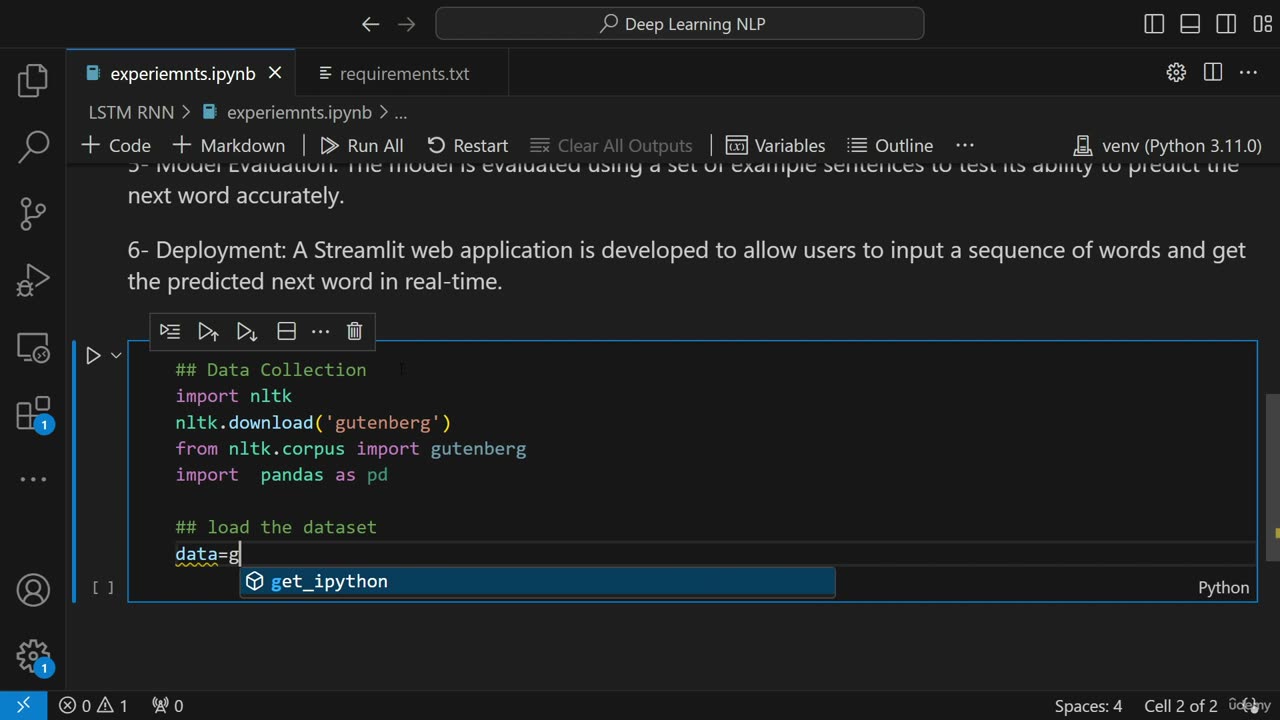Show errors and warnings in status bar
This screenshot has width=1280, height=720.
(x=93, y=706)
